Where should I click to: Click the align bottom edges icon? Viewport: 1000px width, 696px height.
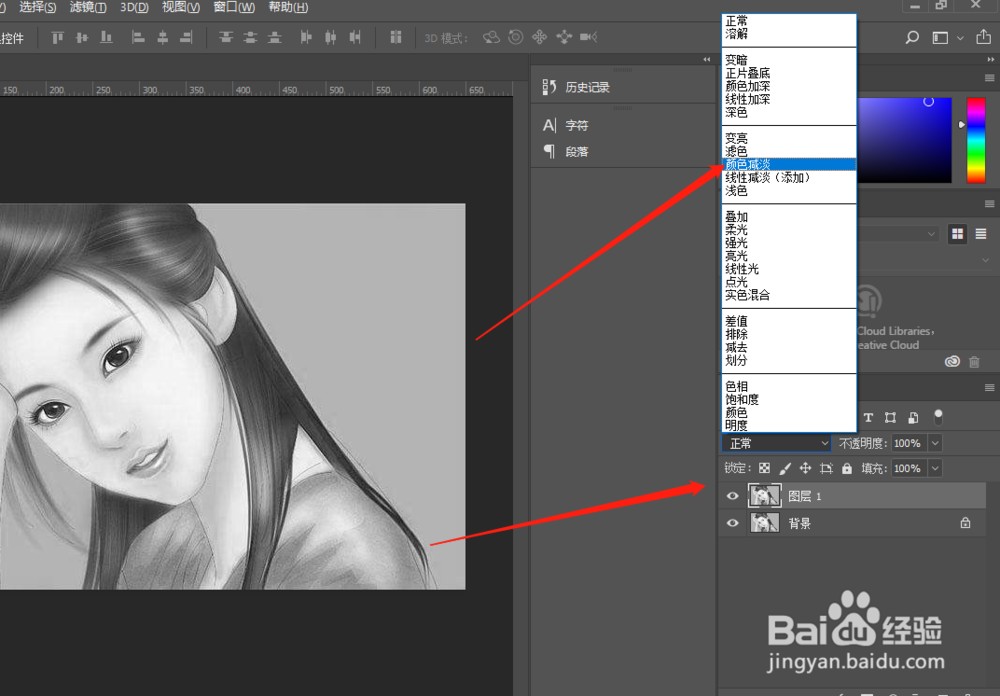tap(107, 38)
